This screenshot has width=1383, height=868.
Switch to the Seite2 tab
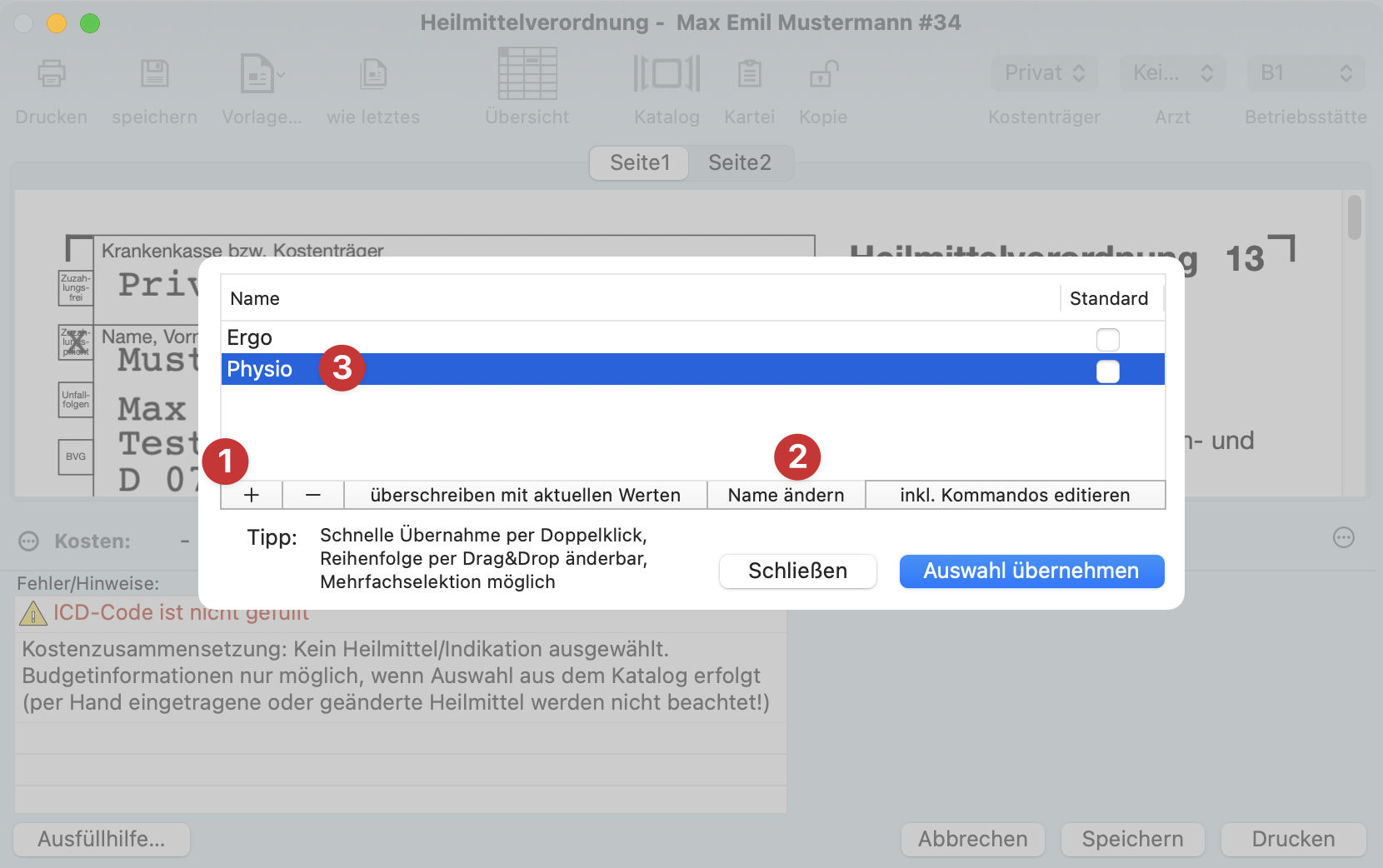pos(740,162)
